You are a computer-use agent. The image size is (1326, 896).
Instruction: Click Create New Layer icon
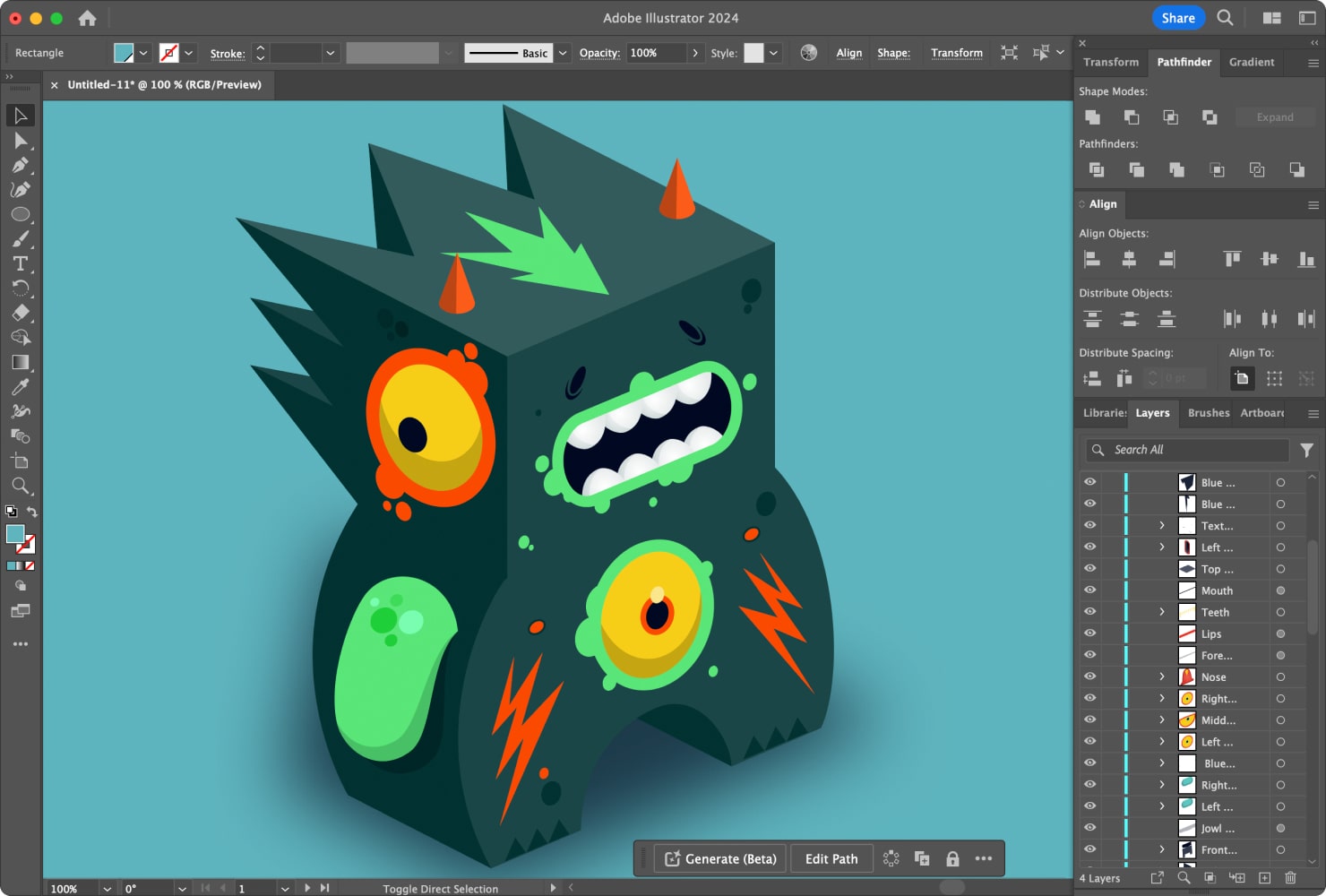1264,878
